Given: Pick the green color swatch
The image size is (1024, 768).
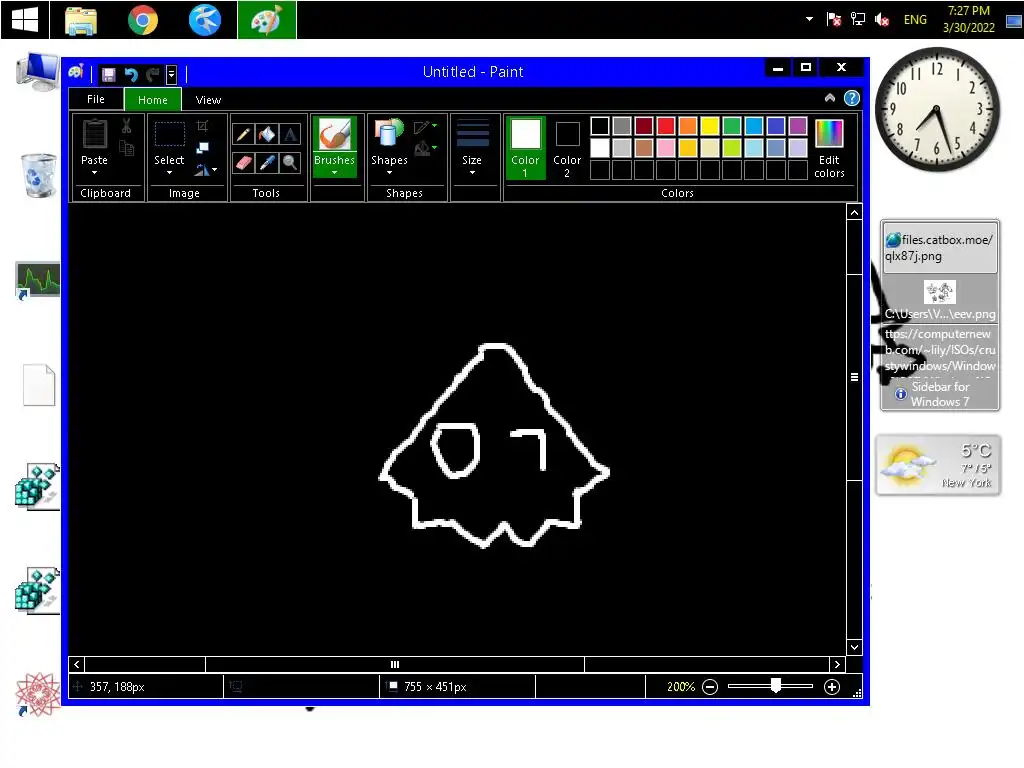Looking at the screenshot, I should point(732,126).
